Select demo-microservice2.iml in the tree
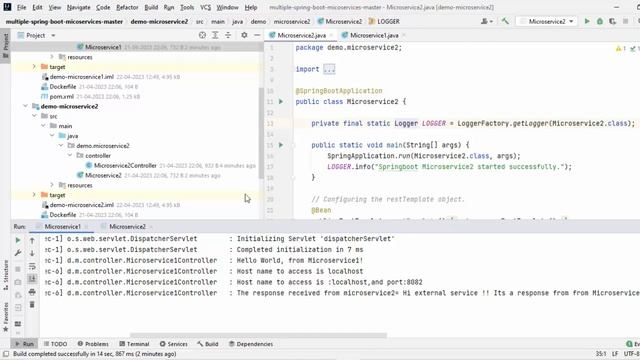Screen dimensions: 640x360 click(x=82, y=205)
